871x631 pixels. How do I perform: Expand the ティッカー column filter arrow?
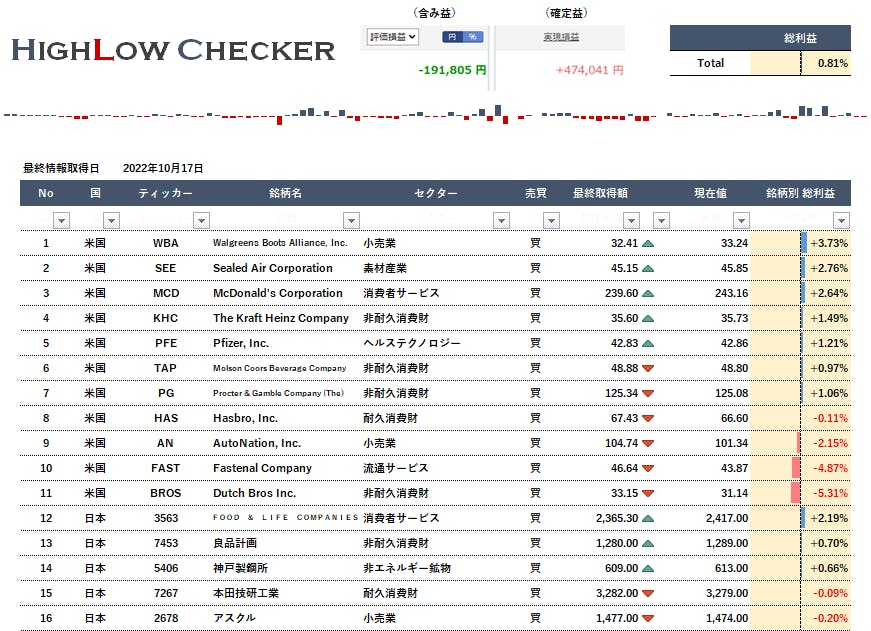201,220
